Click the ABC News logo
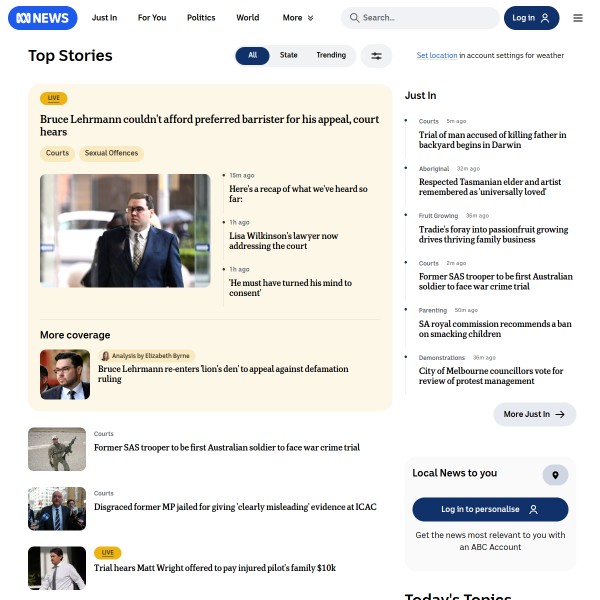Screen dimensions: 600x600 point(42,18)
